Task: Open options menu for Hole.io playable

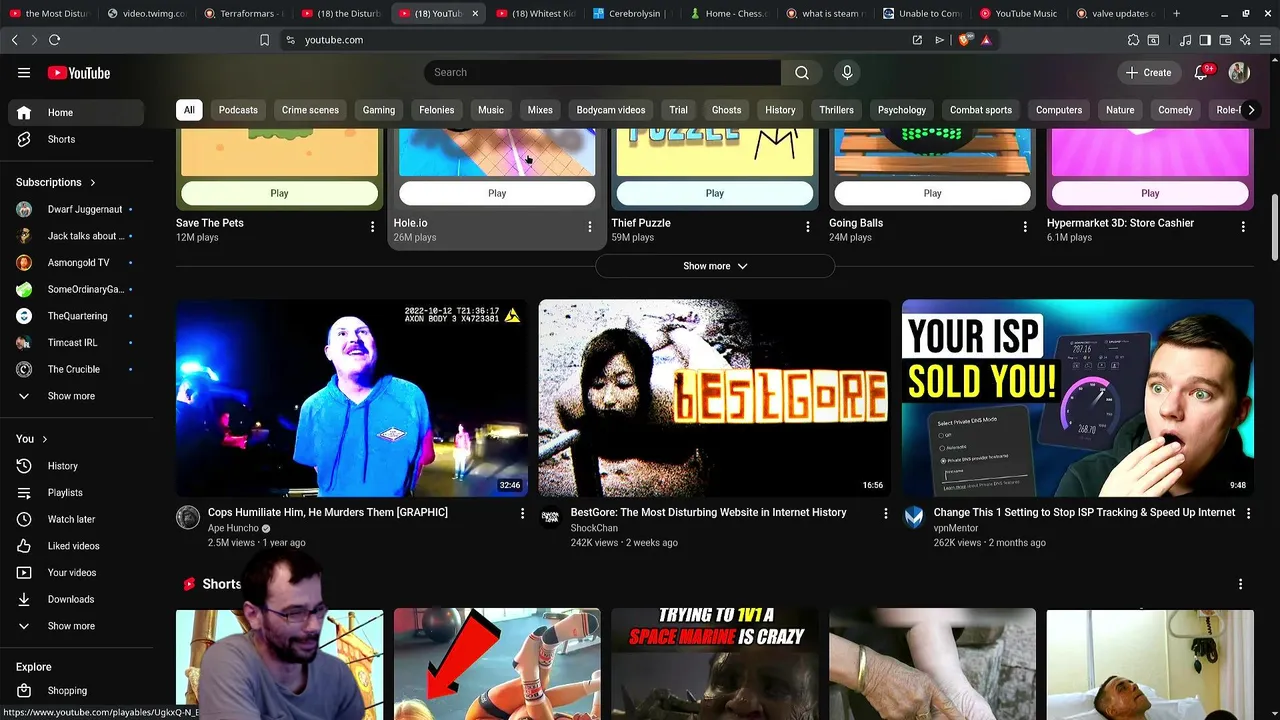Action: click(x=590, y=227)
